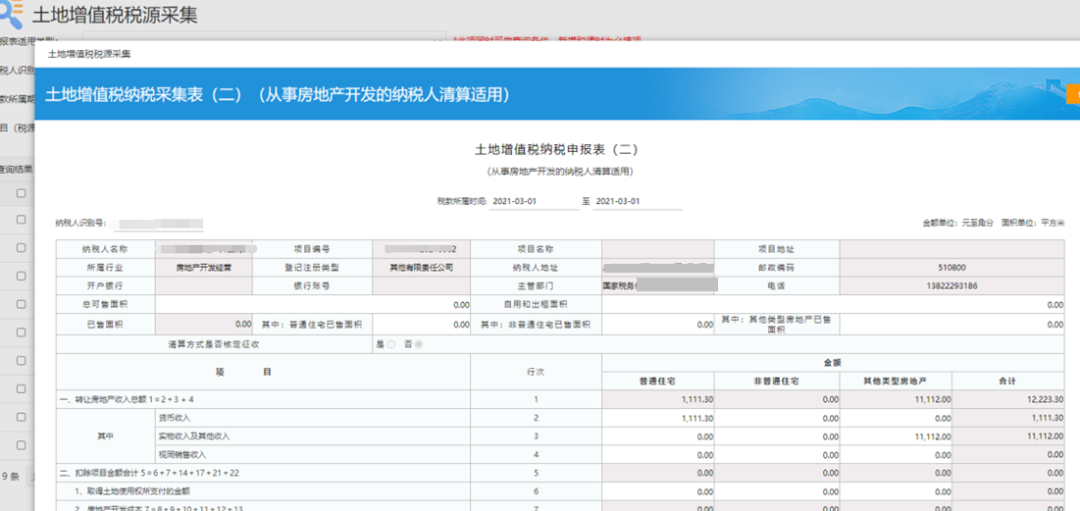Open the 税款所属时间 start date field

[x=534, y=202]
